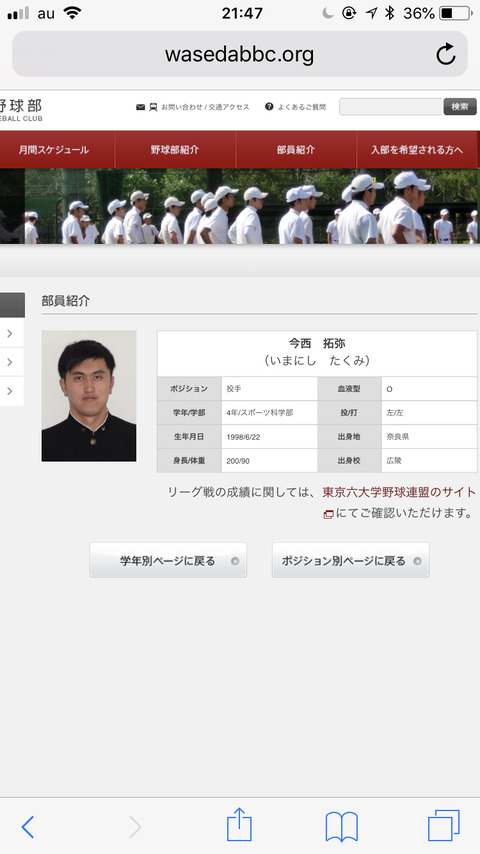Click the 部員紹介 section heading

pyautogui.click(x=66, y=301)
